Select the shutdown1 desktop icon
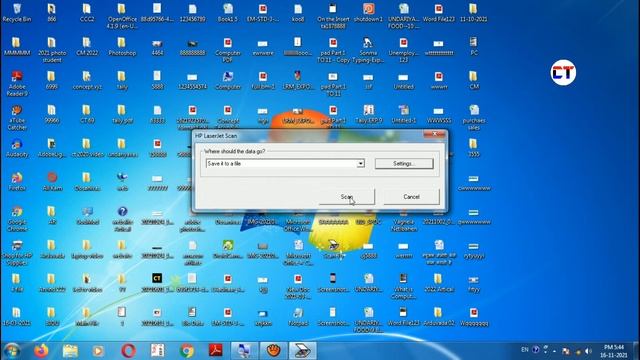This screenshot has height=360, width=640. 368,12
